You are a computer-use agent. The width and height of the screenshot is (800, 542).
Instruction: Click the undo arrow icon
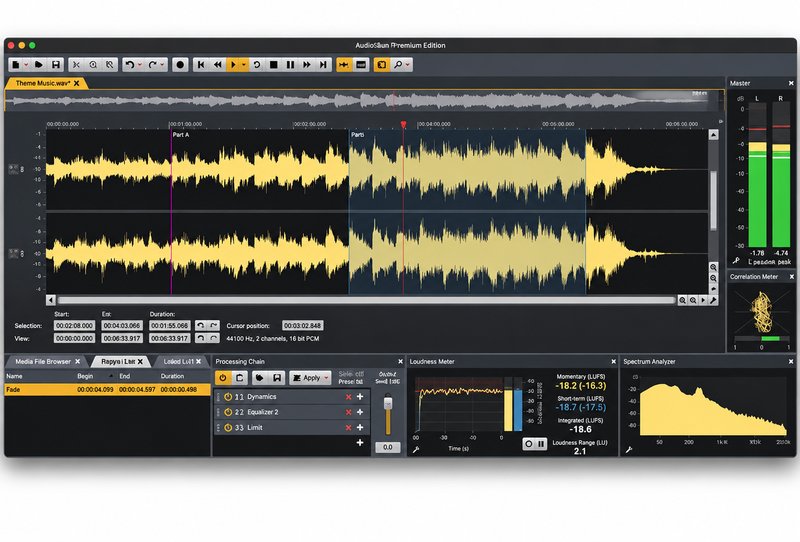pos(130,65)
